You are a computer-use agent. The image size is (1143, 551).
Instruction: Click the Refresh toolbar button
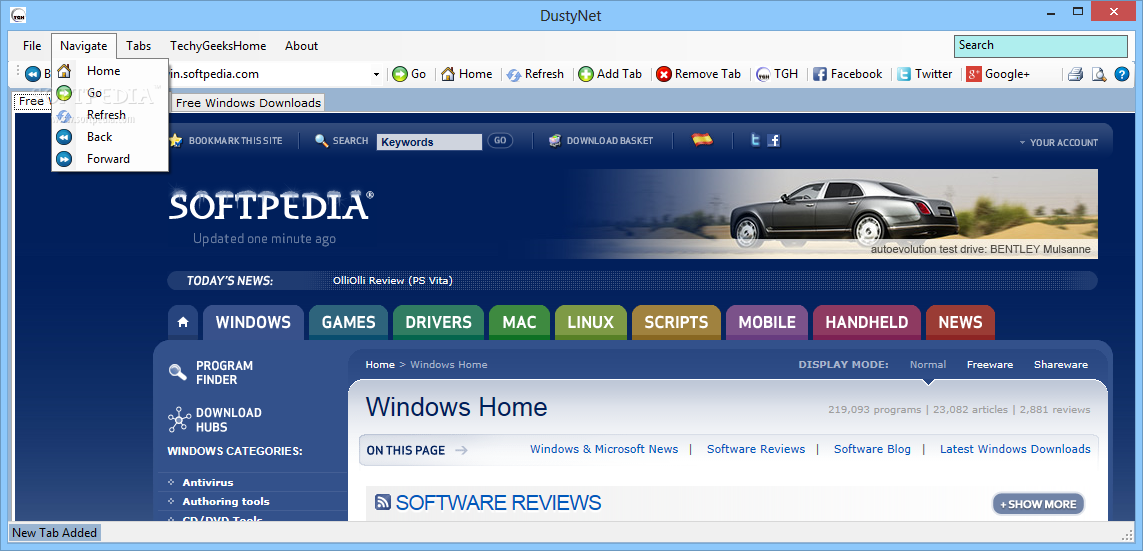click(535, 74)
